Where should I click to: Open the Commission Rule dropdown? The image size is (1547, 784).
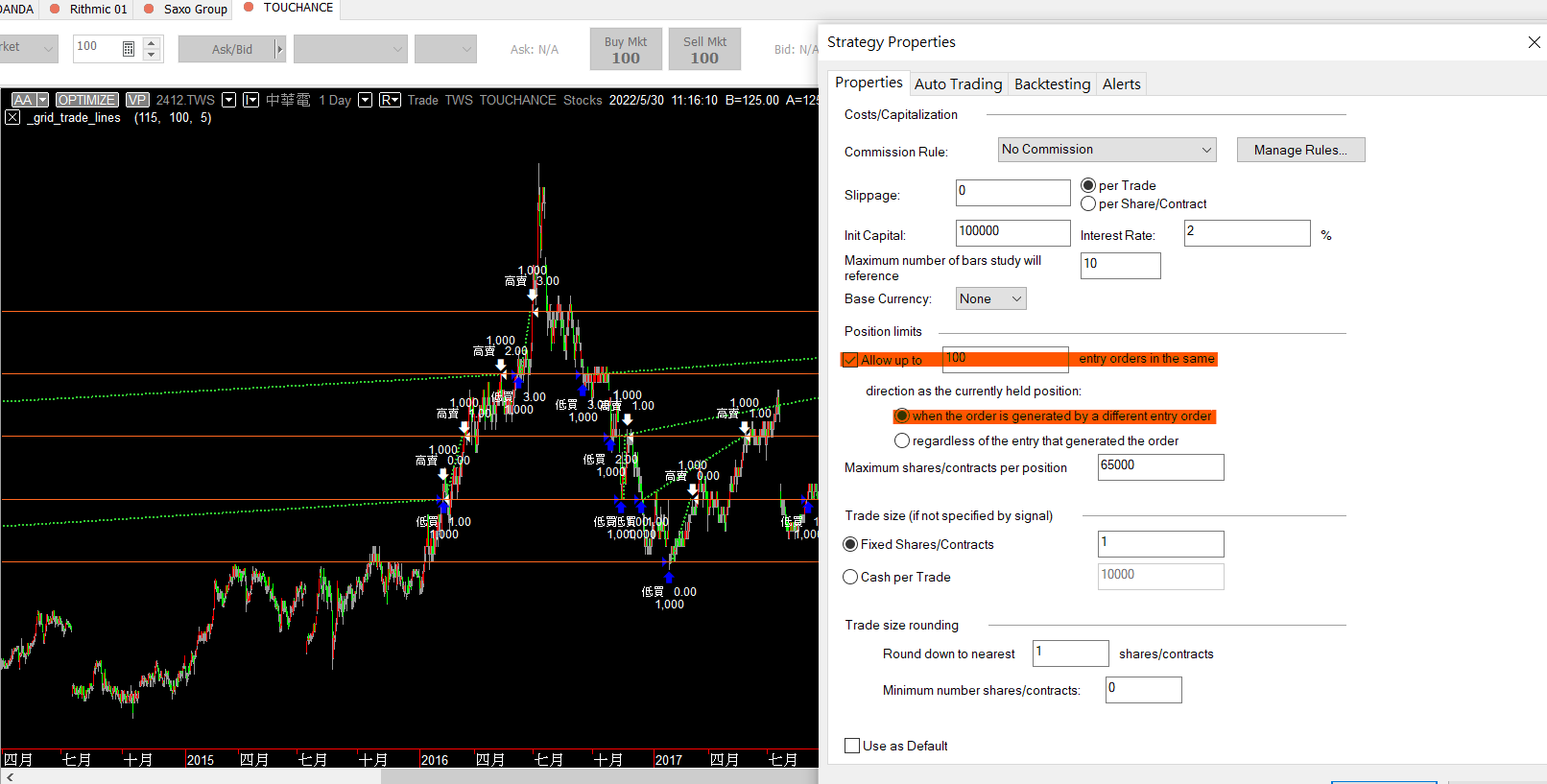[1107, 150]
